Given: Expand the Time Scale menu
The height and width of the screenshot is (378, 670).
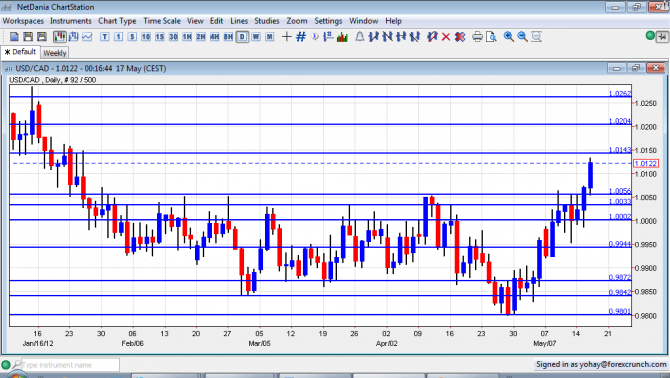Looking at the screenshot, I should pos(162,21).
